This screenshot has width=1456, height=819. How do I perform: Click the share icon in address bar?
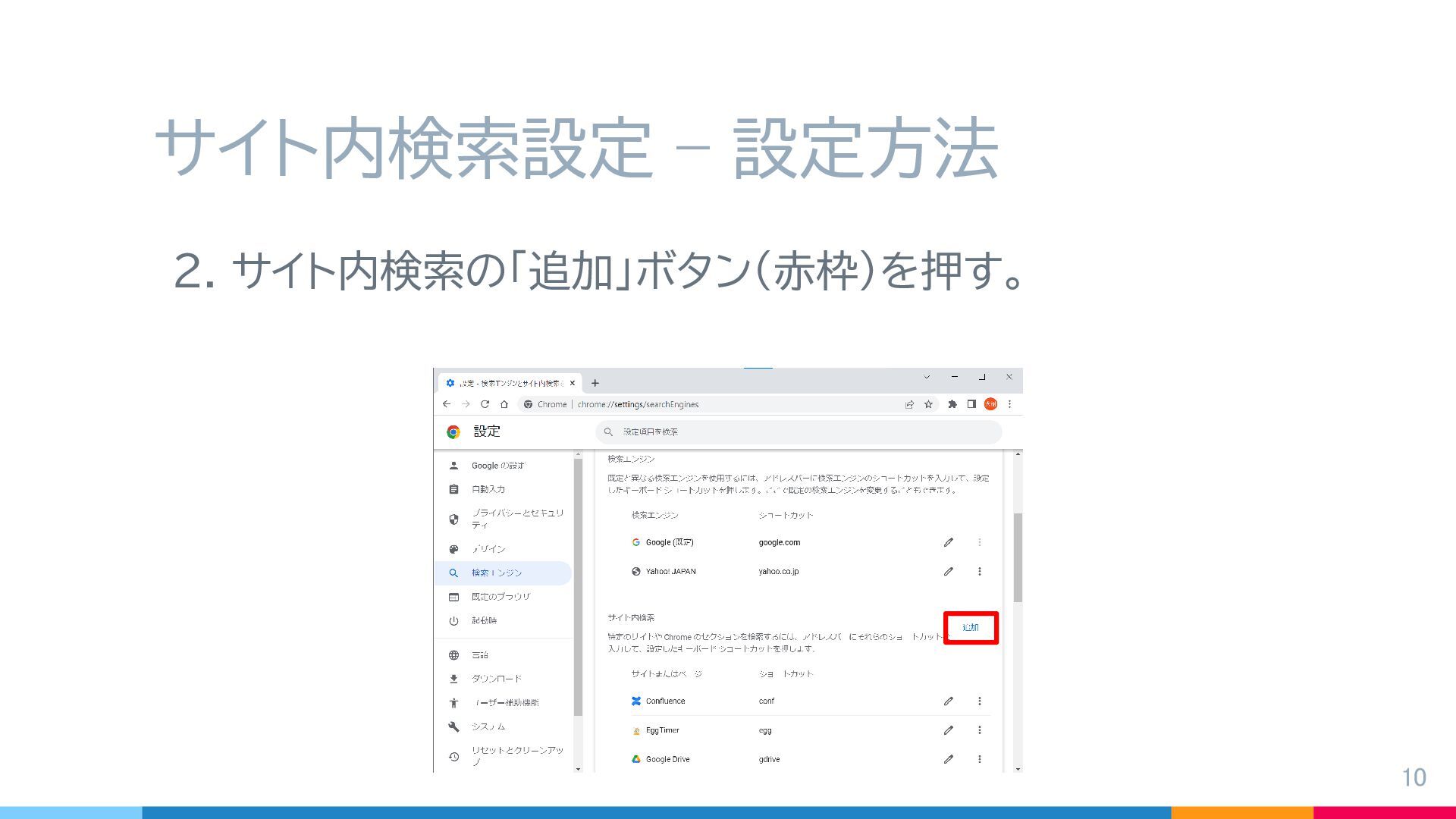(x=909, y=404)
